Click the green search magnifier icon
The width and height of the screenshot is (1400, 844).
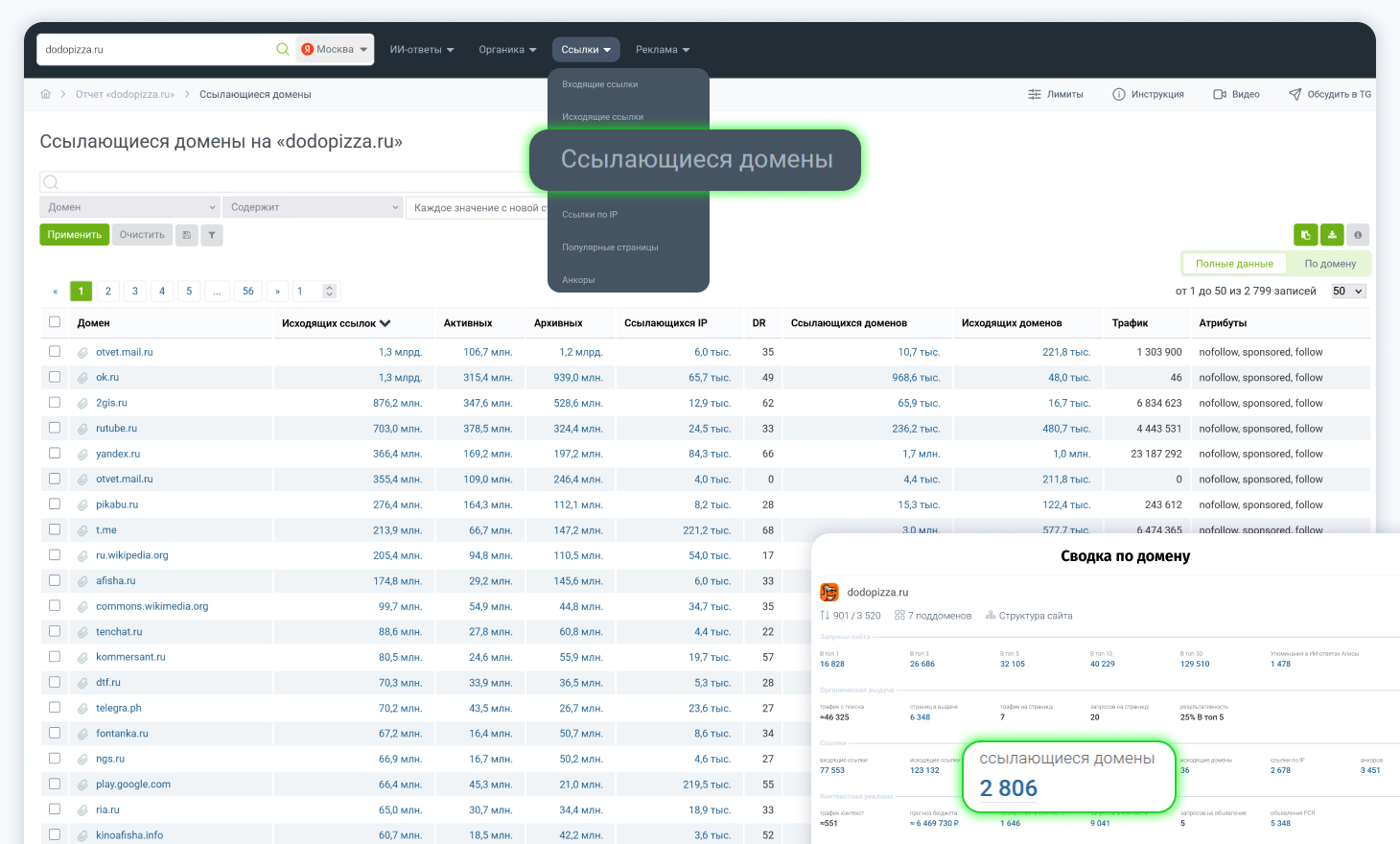coord(283,49)
